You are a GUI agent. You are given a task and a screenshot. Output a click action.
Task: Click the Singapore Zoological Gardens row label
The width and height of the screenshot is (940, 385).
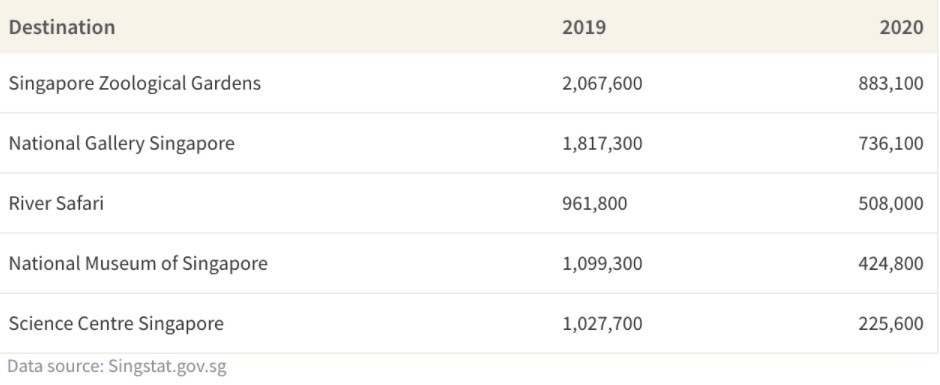coord(135,83)
